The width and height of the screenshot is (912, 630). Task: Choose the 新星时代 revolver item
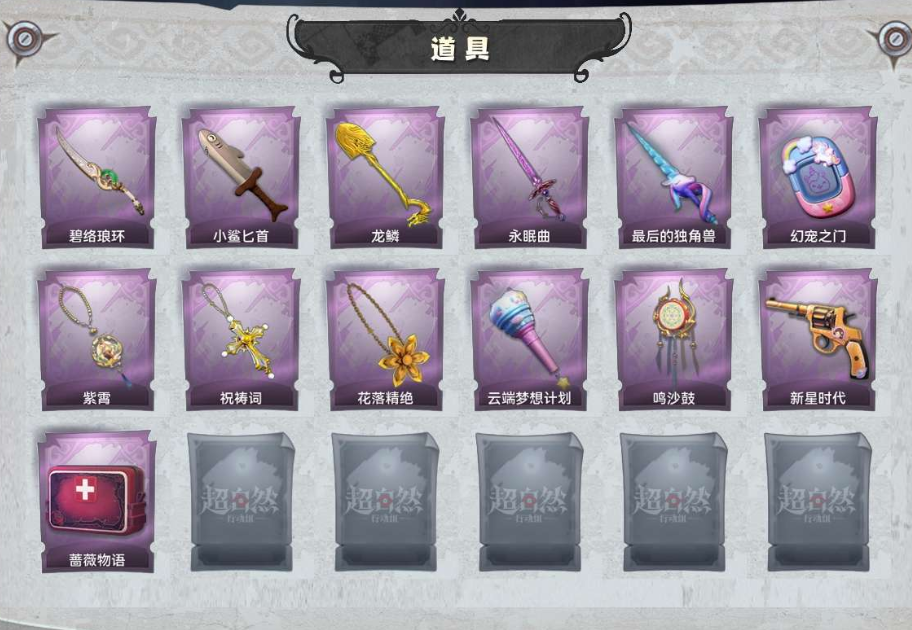[818, 340]
